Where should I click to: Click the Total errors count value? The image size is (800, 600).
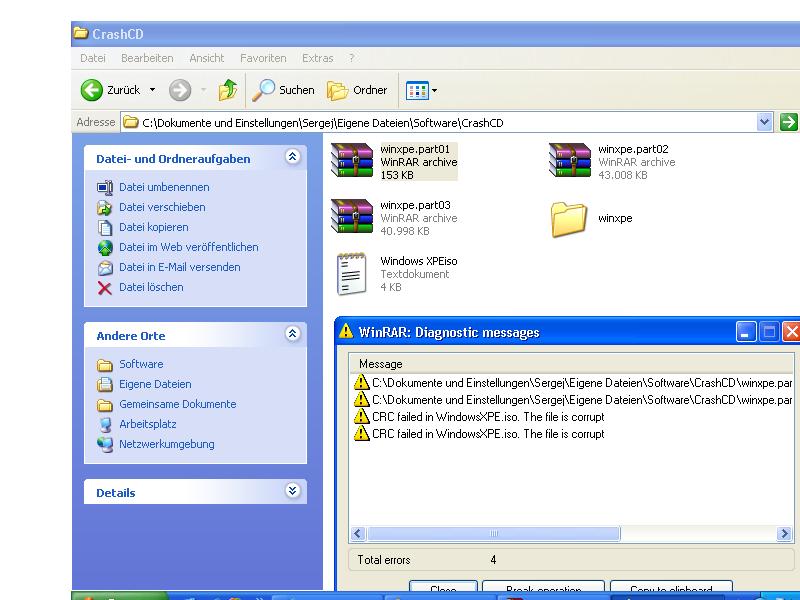[493, 560]
